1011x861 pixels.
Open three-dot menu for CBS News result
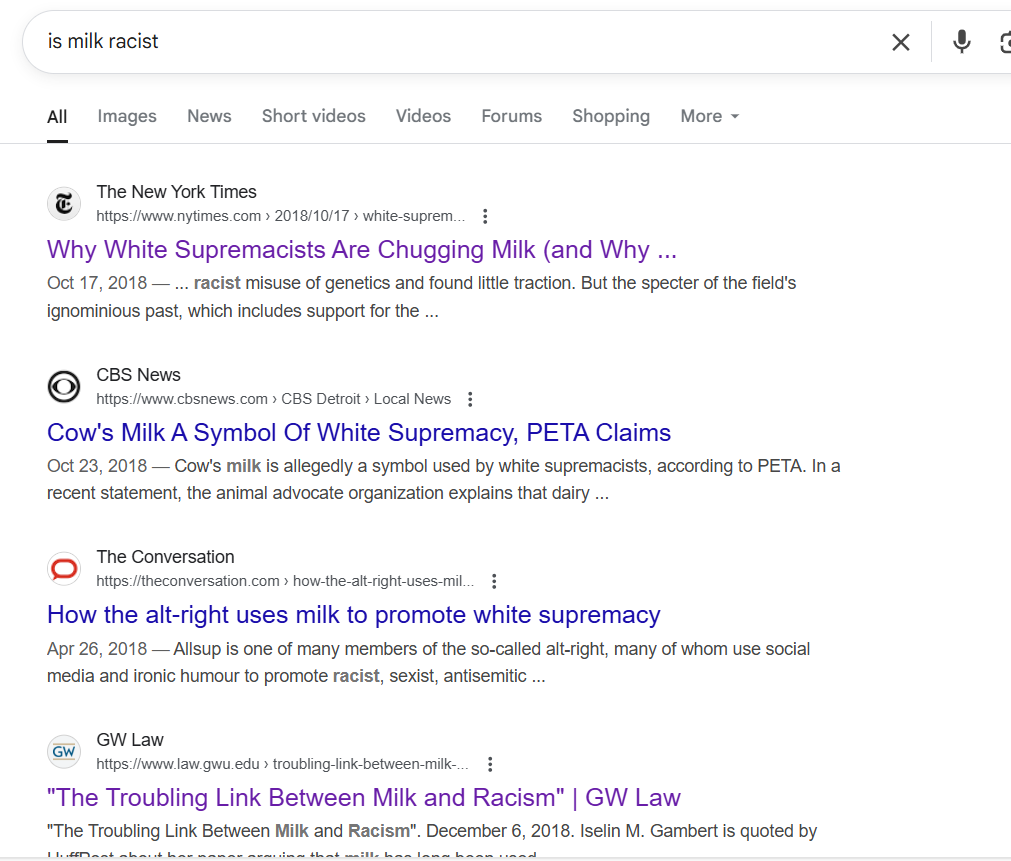tap(470, 399)
